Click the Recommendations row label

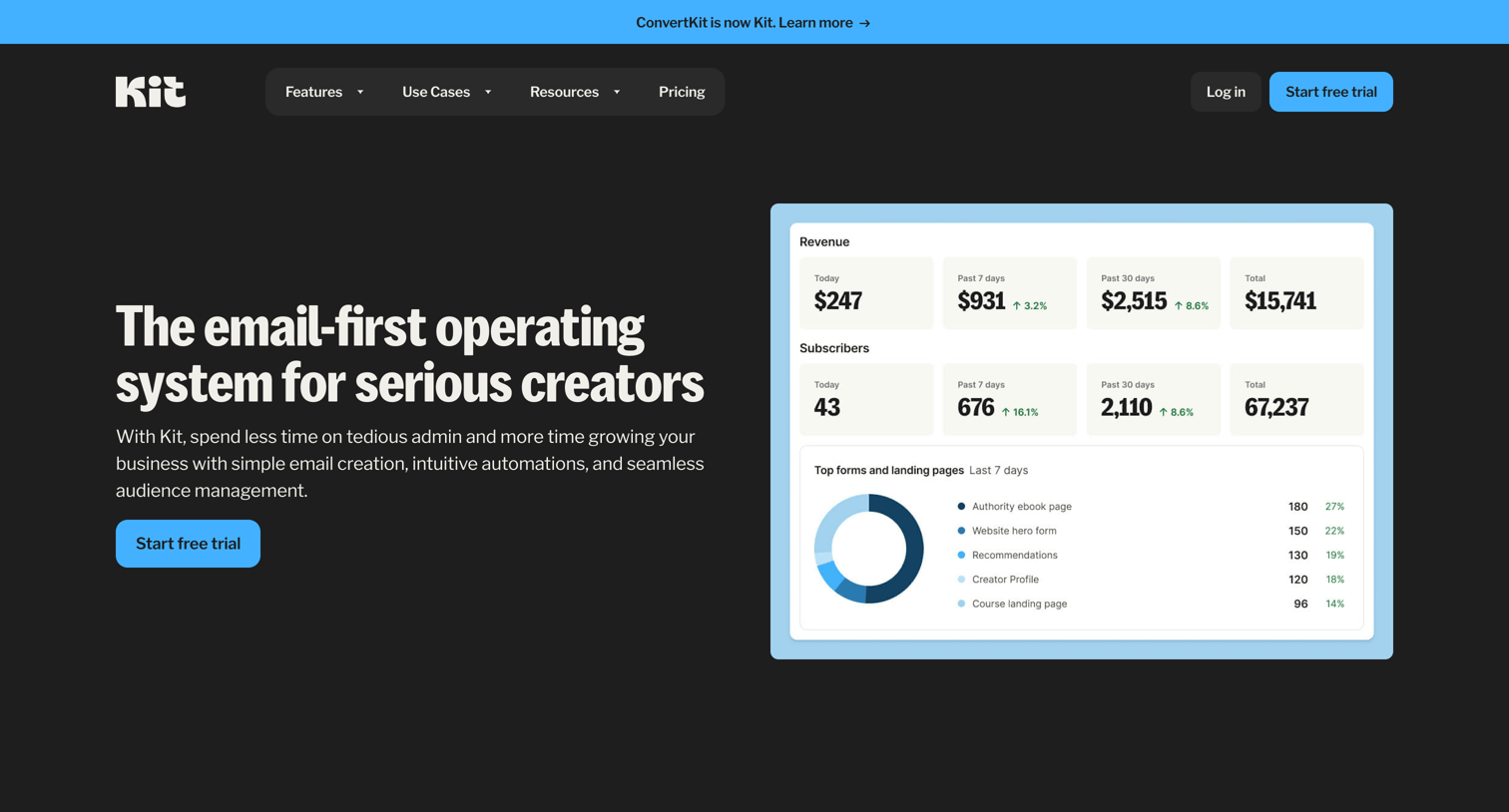click(x=1015, y=555)
